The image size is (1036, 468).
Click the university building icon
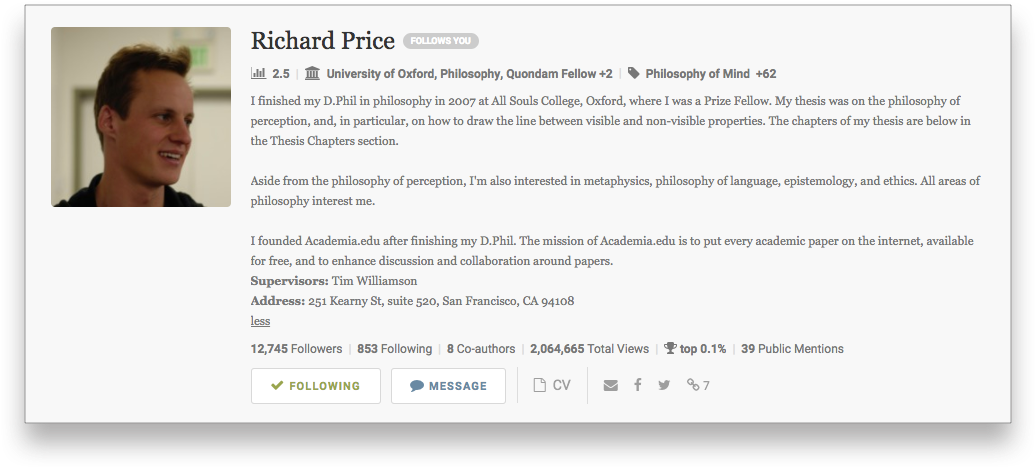point(313,73)
